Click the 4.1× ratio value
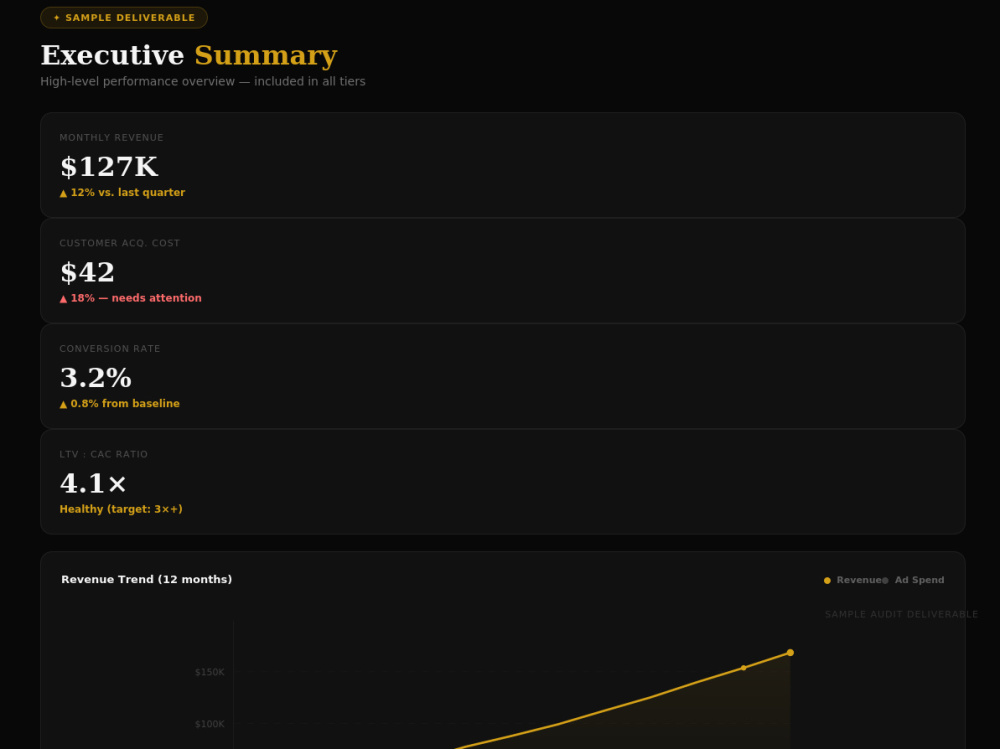The image size is (1000, 749). click(x=93, y=484)
